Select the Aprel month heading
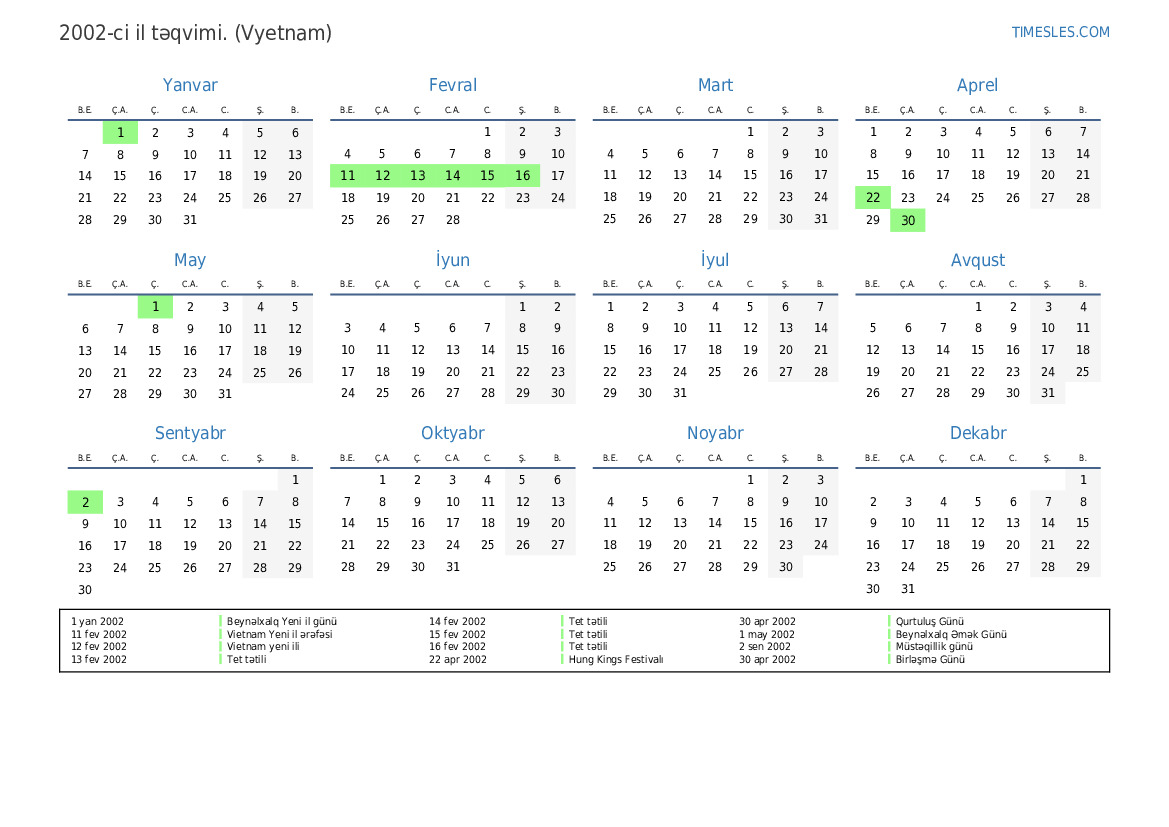This screenshot has width=1169, height=827. (x=977, y=85)
